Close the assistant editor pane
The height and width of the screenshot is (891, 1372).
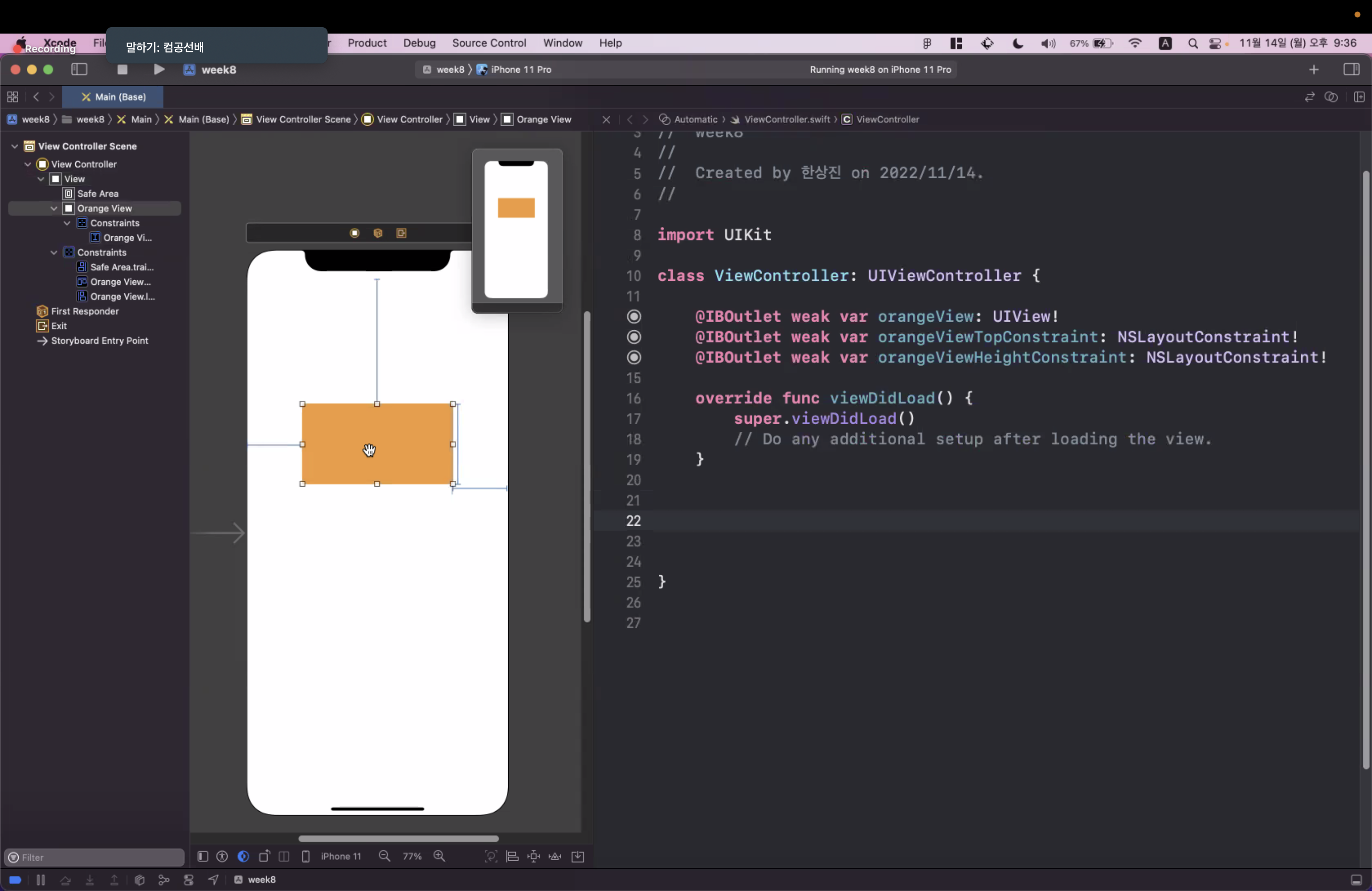pos(606,119)
